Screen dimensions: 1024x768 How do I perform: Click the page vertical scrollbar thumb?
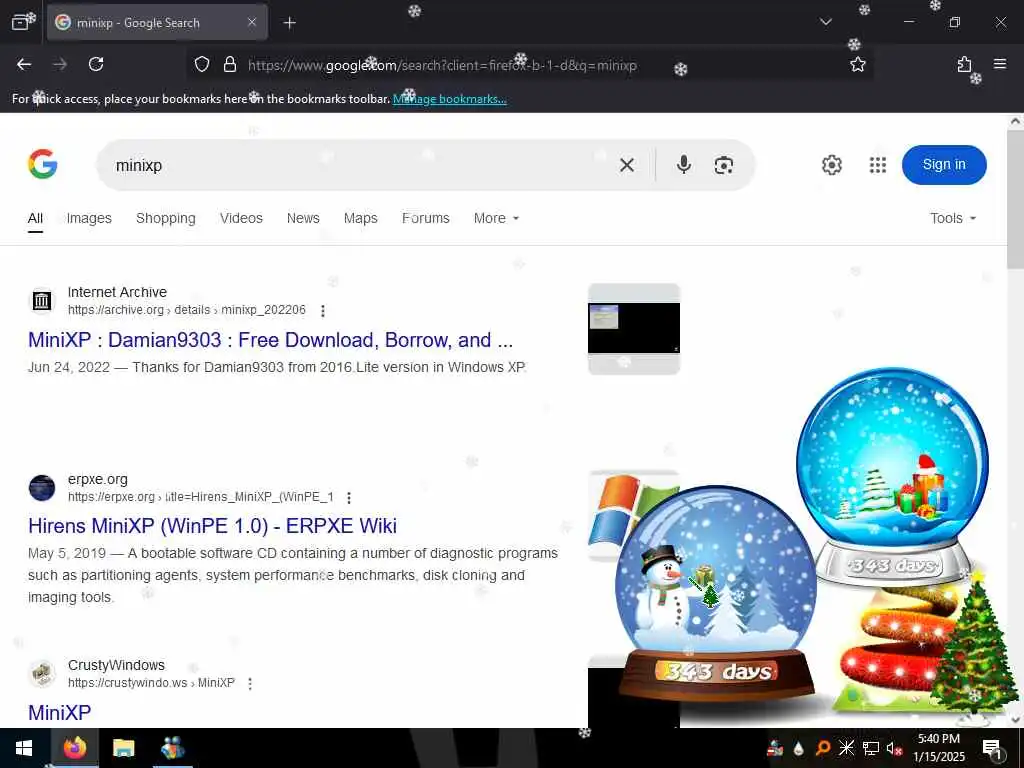[1015, 199]
